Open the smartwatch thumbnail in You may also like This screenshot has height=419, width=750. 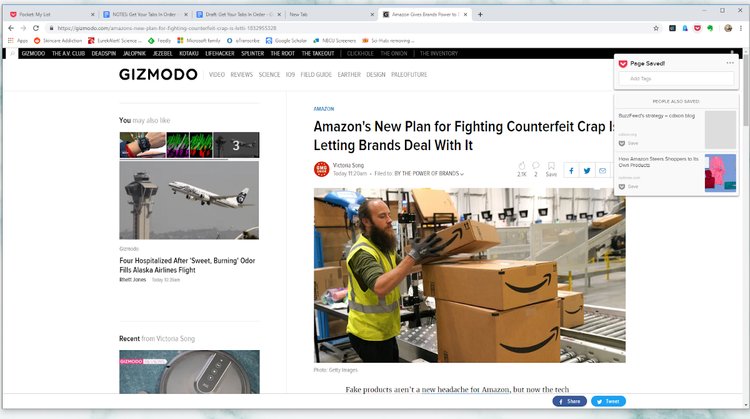(x=143, y=145)
